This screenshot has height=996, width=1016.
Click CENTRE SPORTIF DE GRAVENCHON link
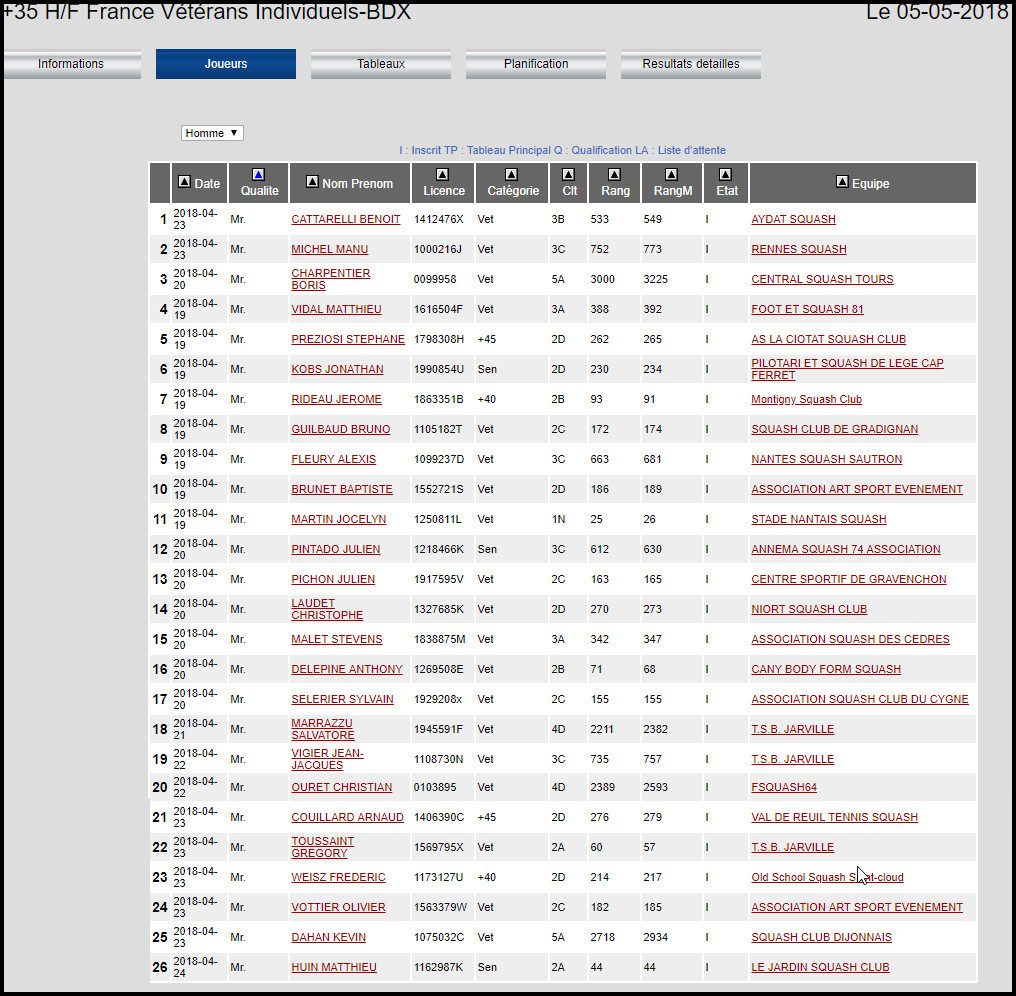pos(849,579)
